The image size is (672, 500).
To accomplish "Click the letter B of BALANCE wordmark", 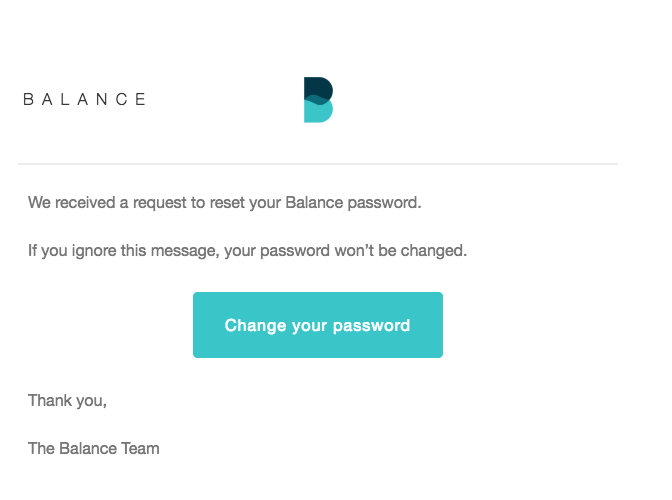I will (x=28, y=99).
